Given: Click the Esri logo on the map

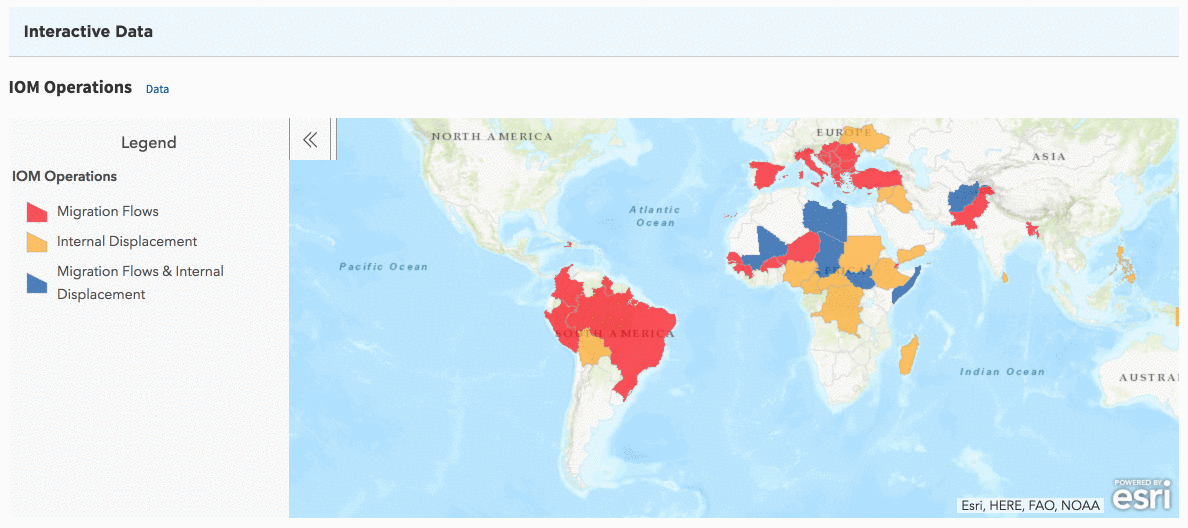Looking at the screenshot, I should 1142,496.
